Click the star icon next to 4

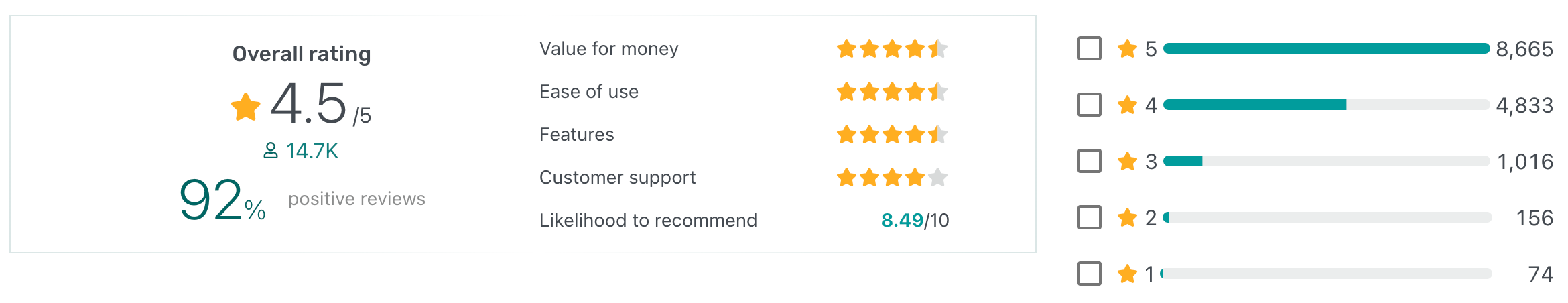pos(1128,105)
